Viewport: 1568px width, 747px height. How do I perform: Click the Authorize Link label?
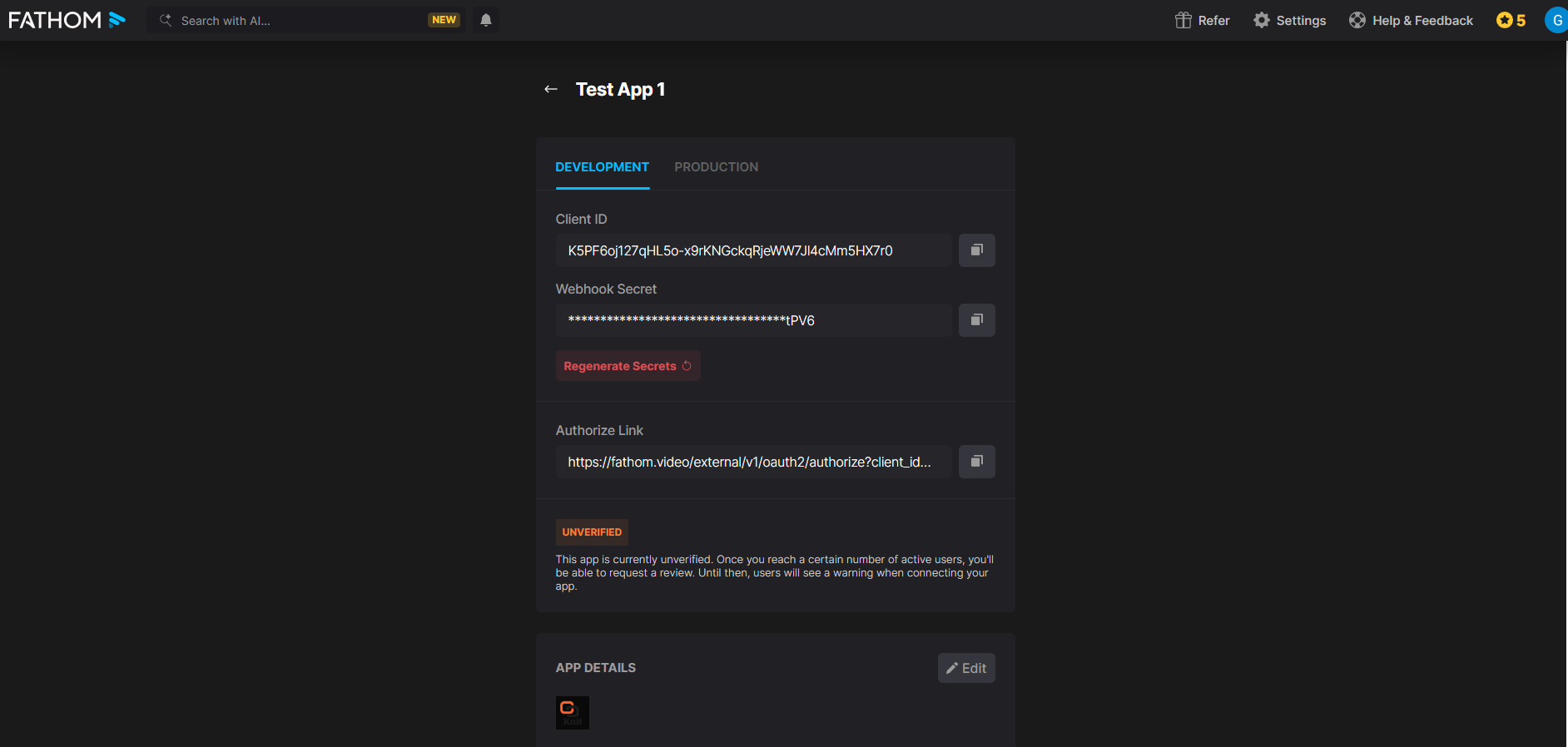[x=599, y=430]
